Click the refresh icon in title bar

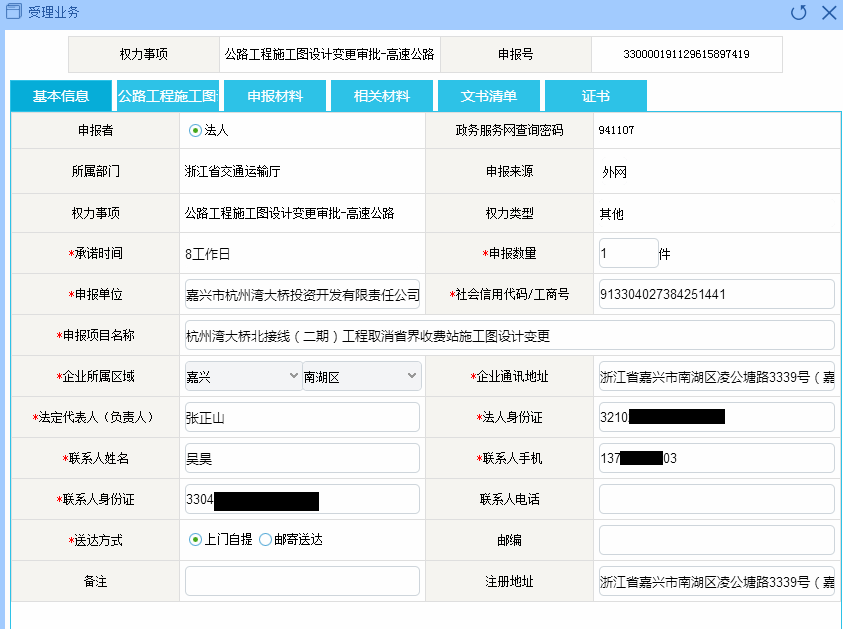click(798, 13)
